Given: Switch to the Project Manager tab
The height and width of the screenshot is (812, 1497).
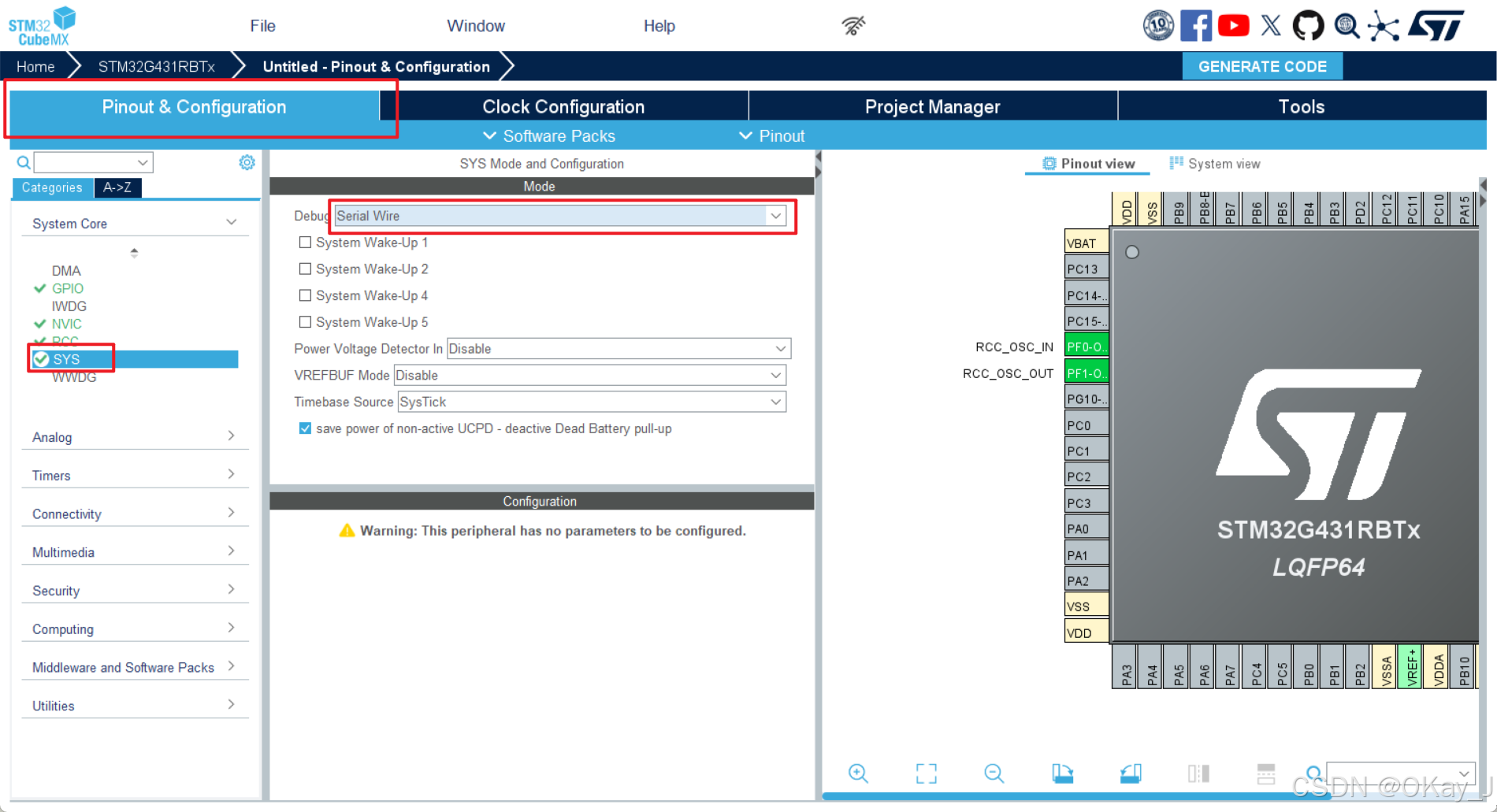Looking at the screenshot, I should pos(933,106).
